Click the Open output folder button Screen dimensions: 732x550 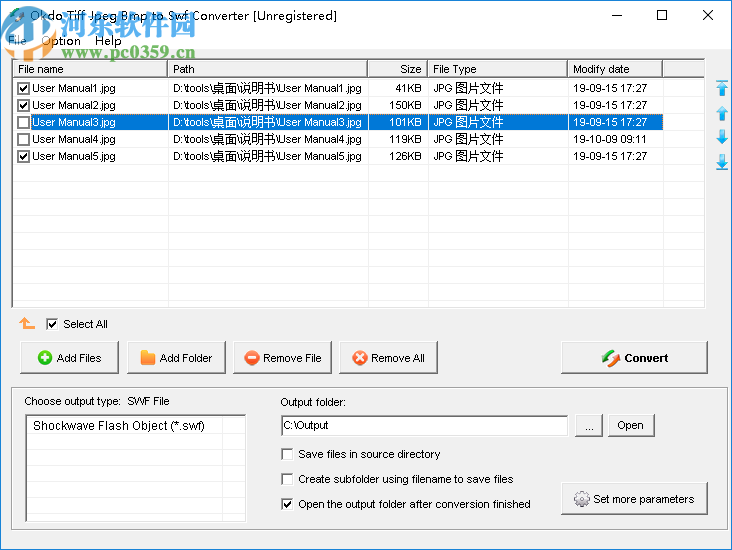pos(631,425)
